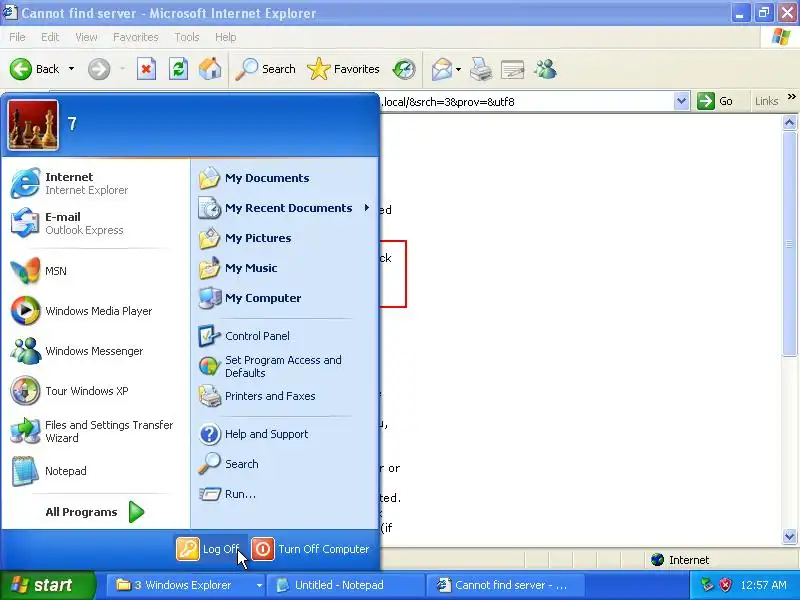Image resolution: width=800 pixels, height=600 pixels.
Task: Launch Notepad from the Start menu
Action: point(95,471)
